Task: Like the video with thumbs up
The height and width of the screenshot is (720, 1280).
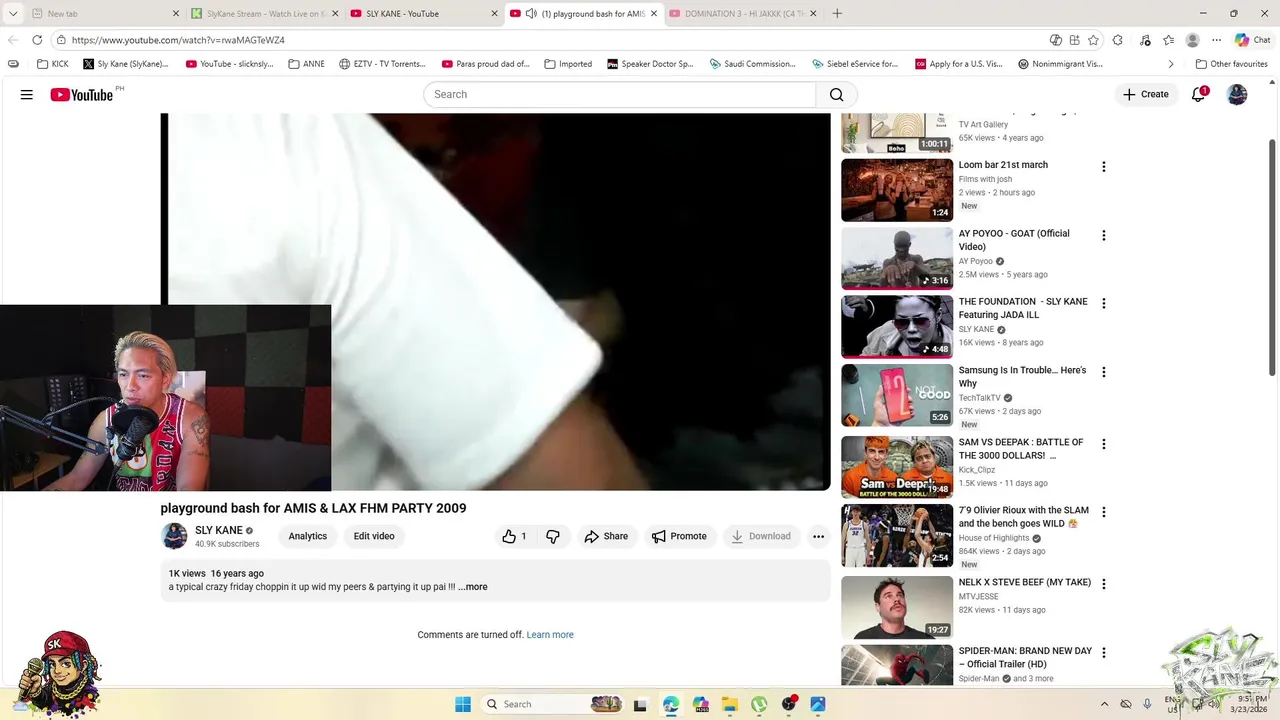Action: (514, 536)
